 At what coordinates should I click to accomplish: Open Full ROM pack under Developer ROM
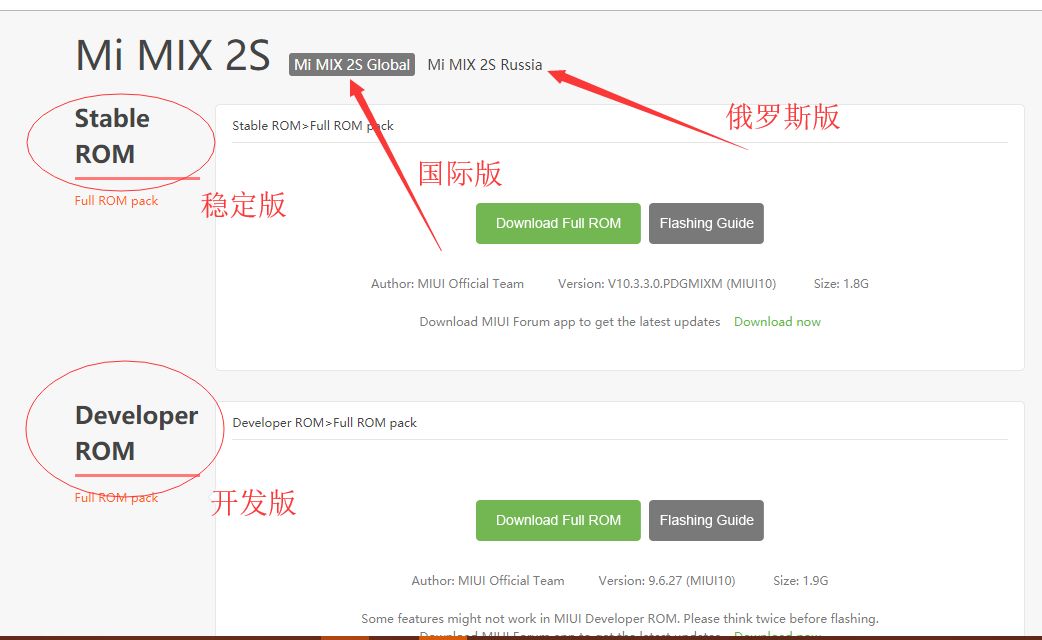(x=115, y=496)
